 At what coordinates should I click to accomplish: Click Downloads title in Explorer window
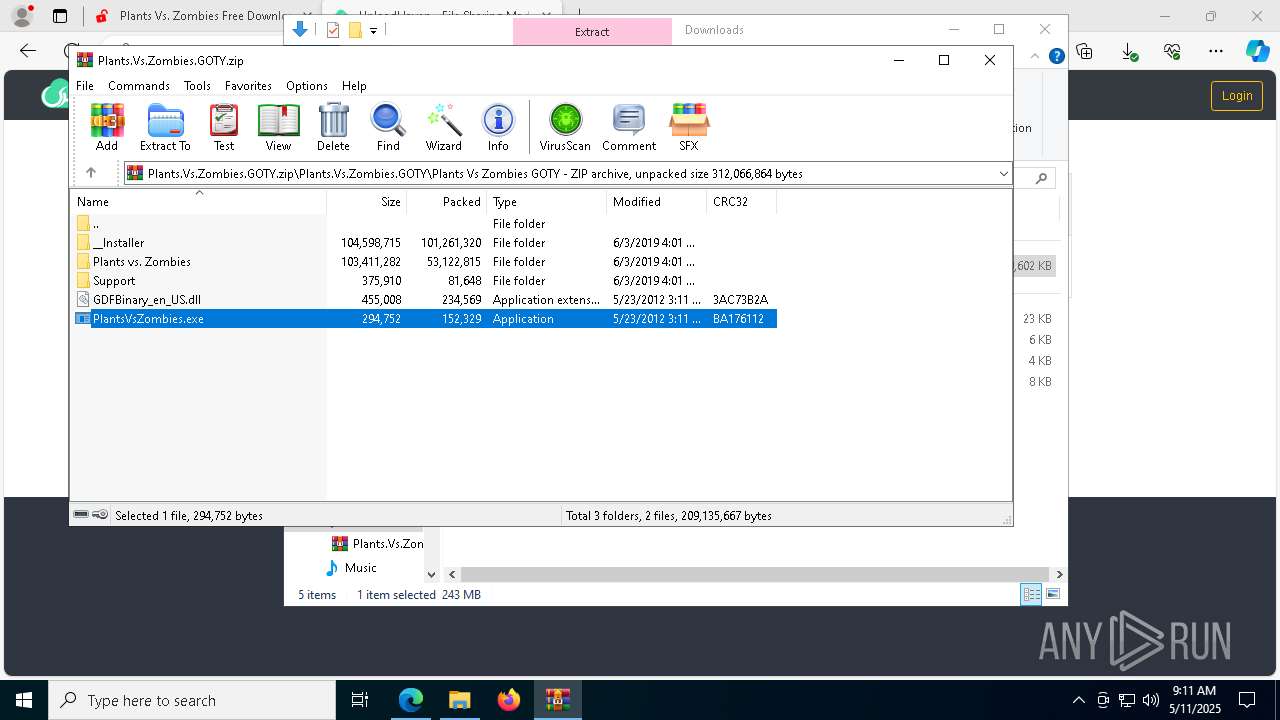point(714,30)
